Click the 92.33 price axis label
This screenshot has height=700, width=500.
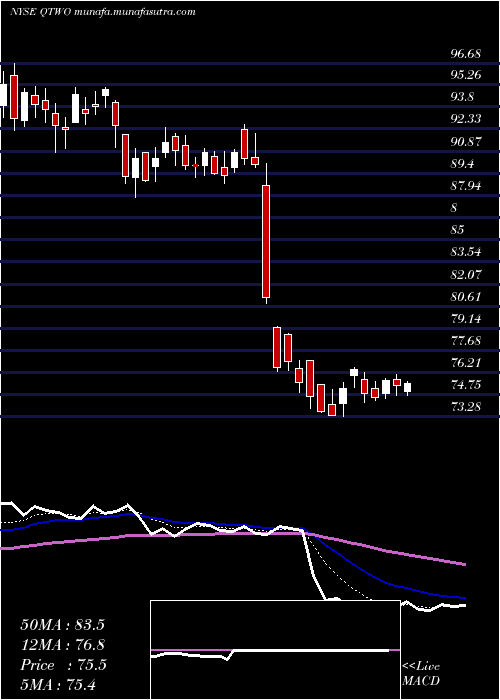tap(466, 119)
